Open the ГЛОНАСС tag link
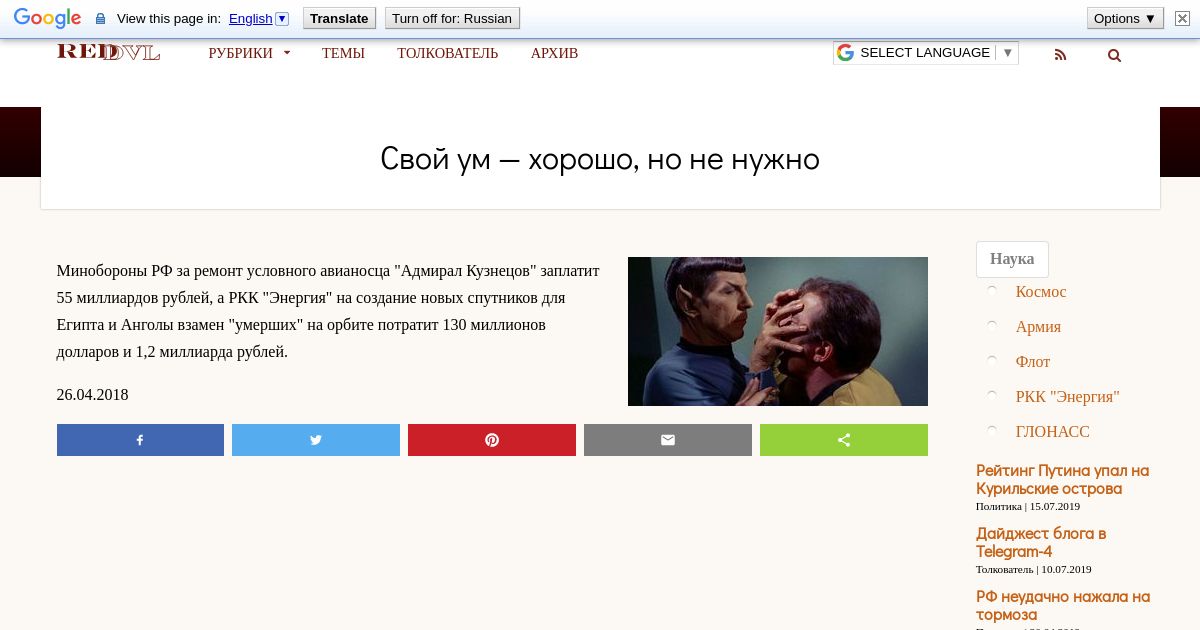The width and height of the screenshot is (1200, 630). click(1053, 431)
